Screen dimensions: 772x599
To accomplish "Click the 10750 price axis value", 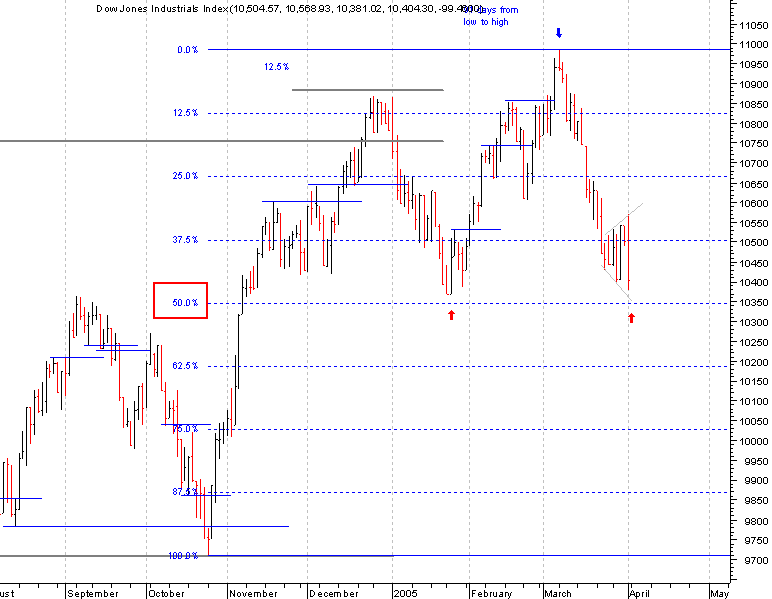I will coord(753,144).
